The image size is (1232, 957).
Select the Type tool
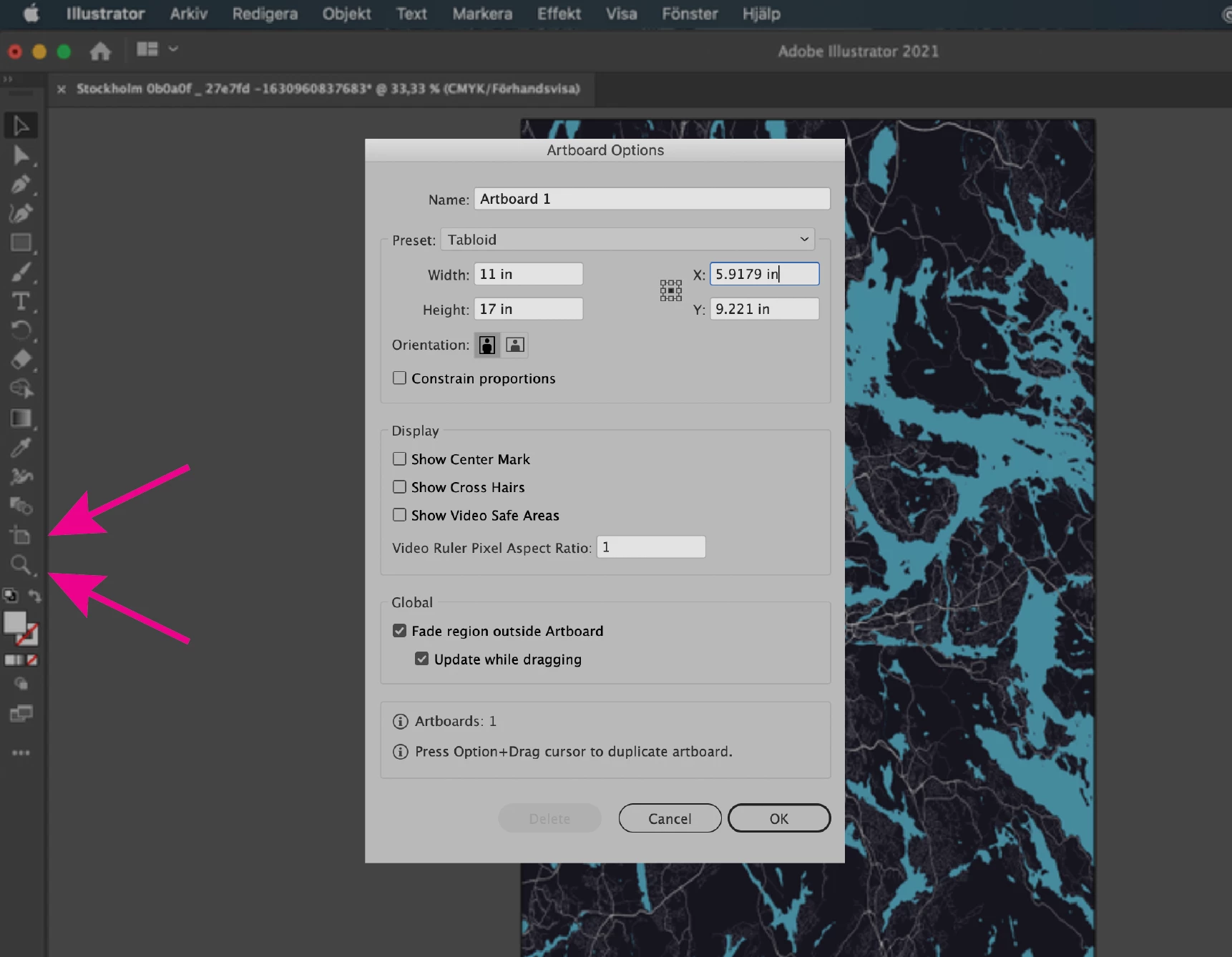[x=21, y=301]
